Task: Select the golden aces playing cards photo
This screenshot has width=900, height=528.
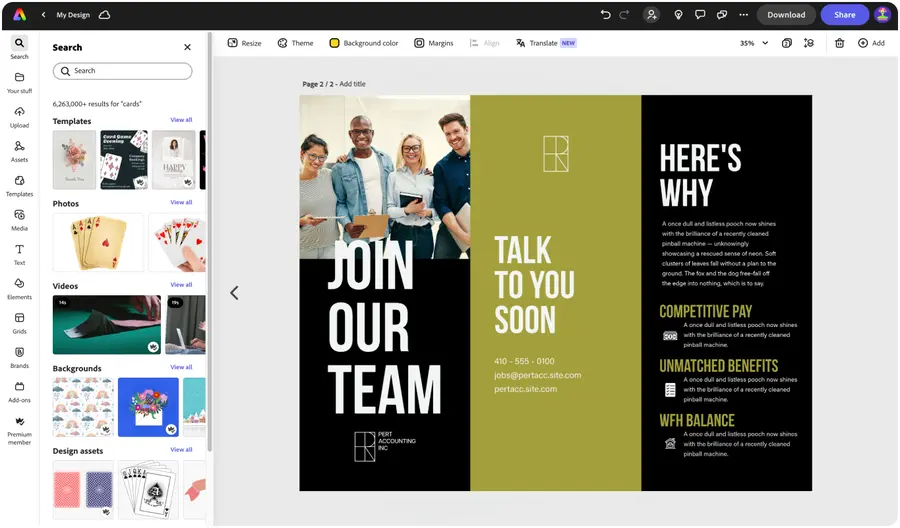Action: click(98, 242)
